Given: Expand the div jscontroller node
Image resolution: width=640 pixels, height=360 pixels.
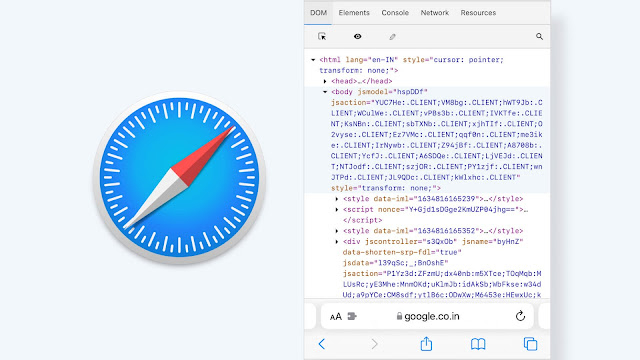Looking at the screenshot, I should tap(337, 242).
